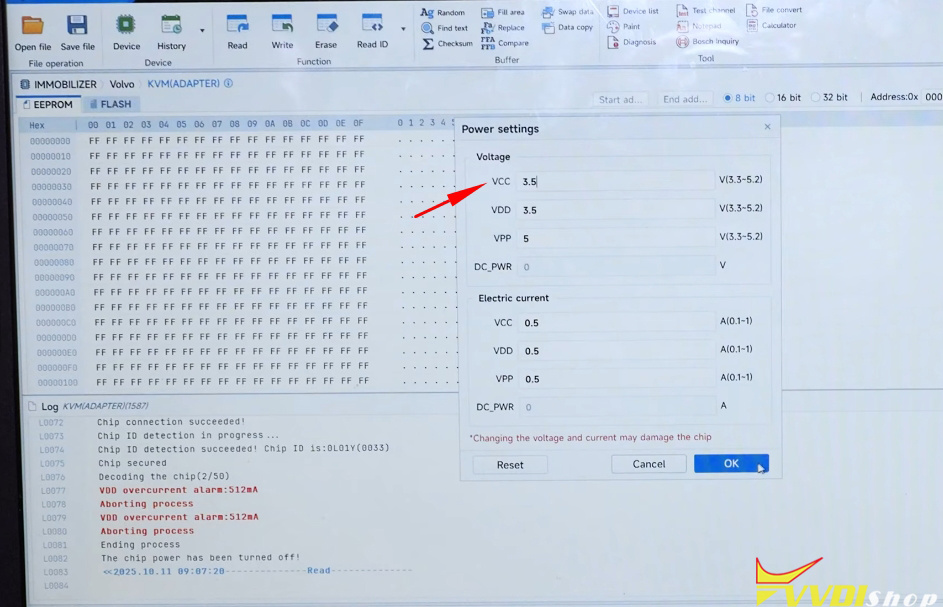Click the Checksum tool in Buffer group

click(447, 44)
